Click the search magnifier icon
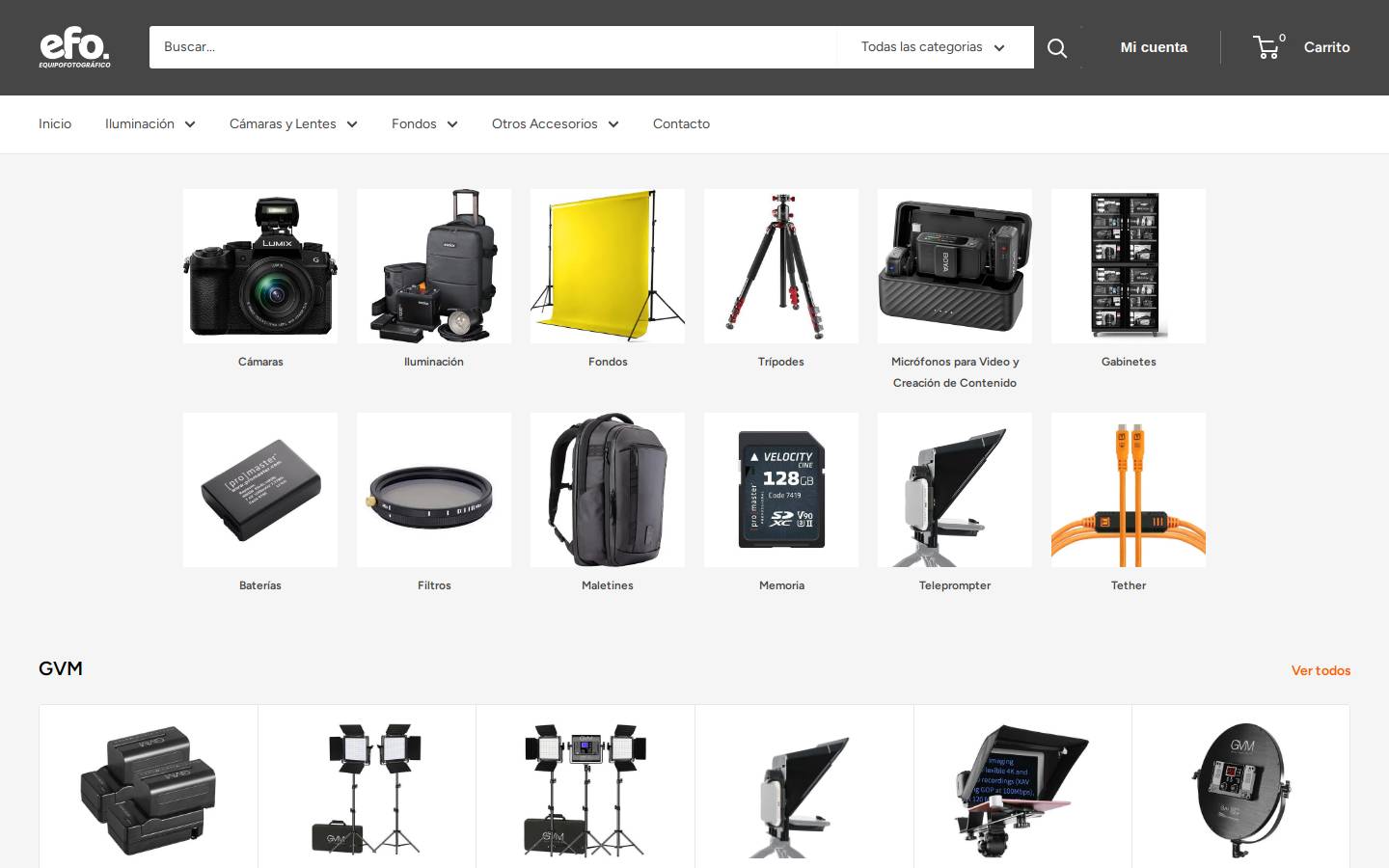This screenshot has width=1389, height=868. (1057, 47)
